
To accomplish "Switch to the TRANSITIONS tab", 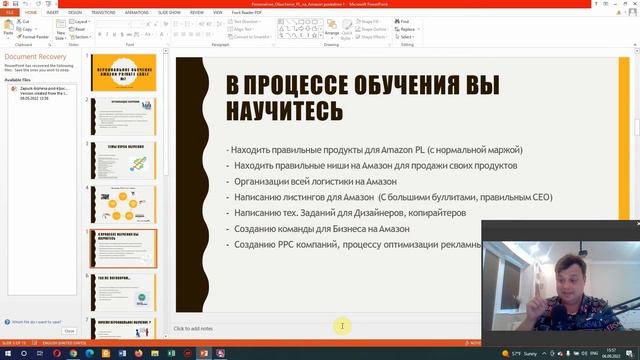I will click(x=103, y=13).
